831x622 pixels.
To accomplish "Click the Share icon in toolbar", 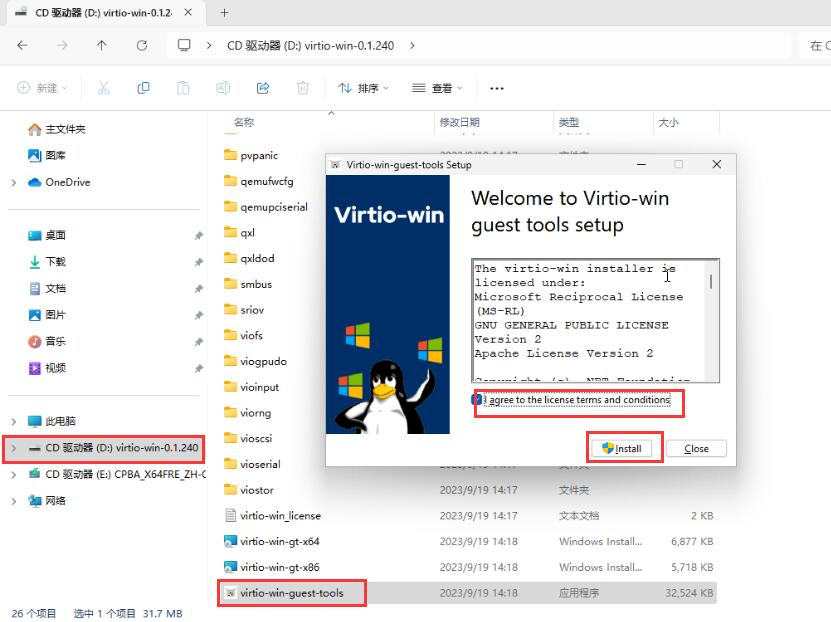I will (x=263, y=88).
